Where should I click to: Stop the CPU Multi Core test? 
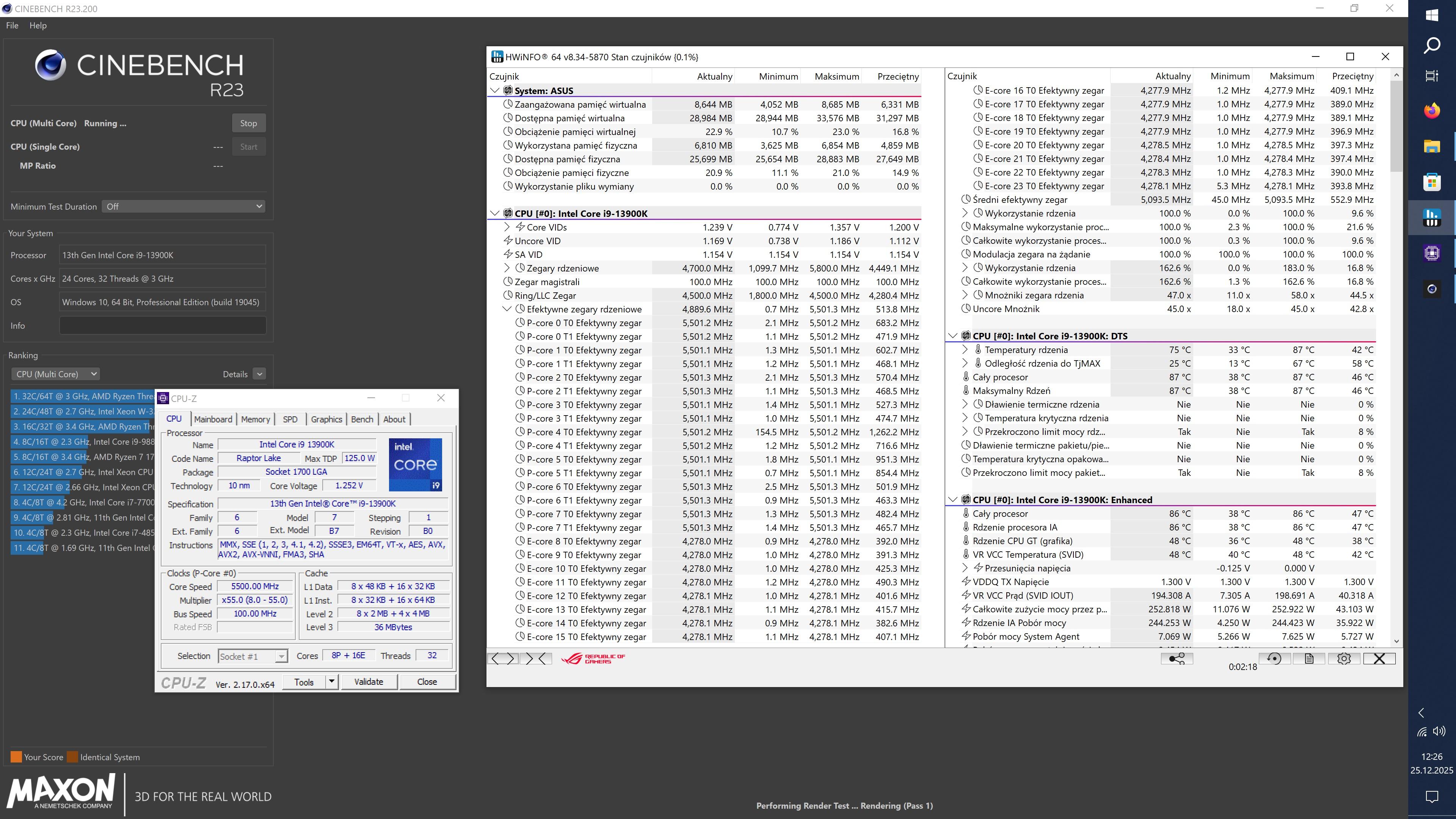tap(248, 123)
